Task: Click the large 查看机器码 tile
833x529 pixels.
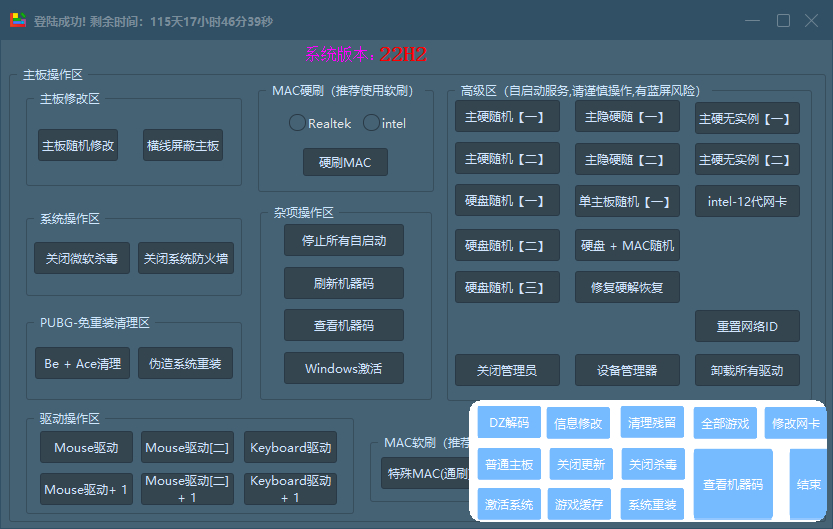Action: (x=733, y=484)
